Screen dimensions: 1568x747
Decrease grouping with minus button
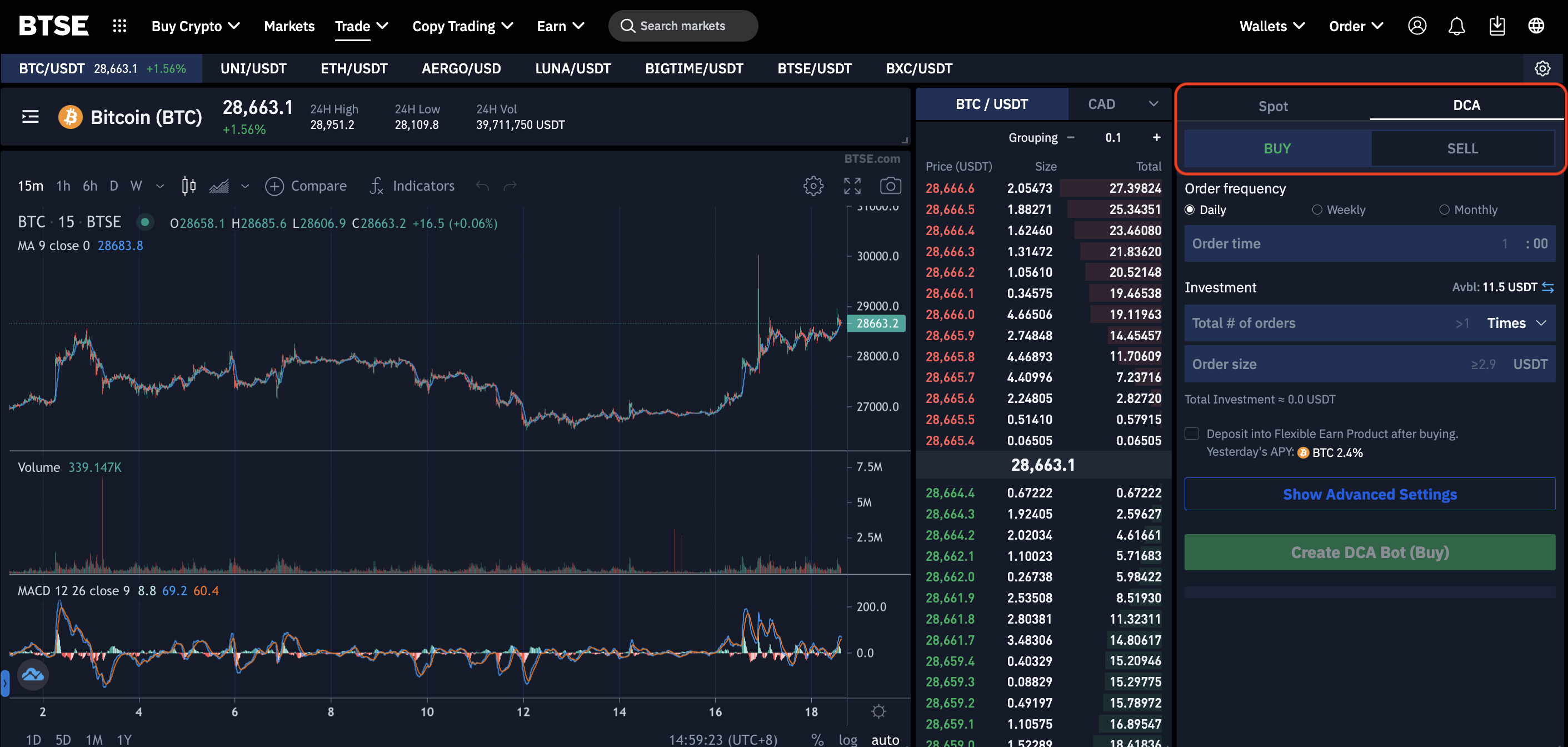(1071, 138)
